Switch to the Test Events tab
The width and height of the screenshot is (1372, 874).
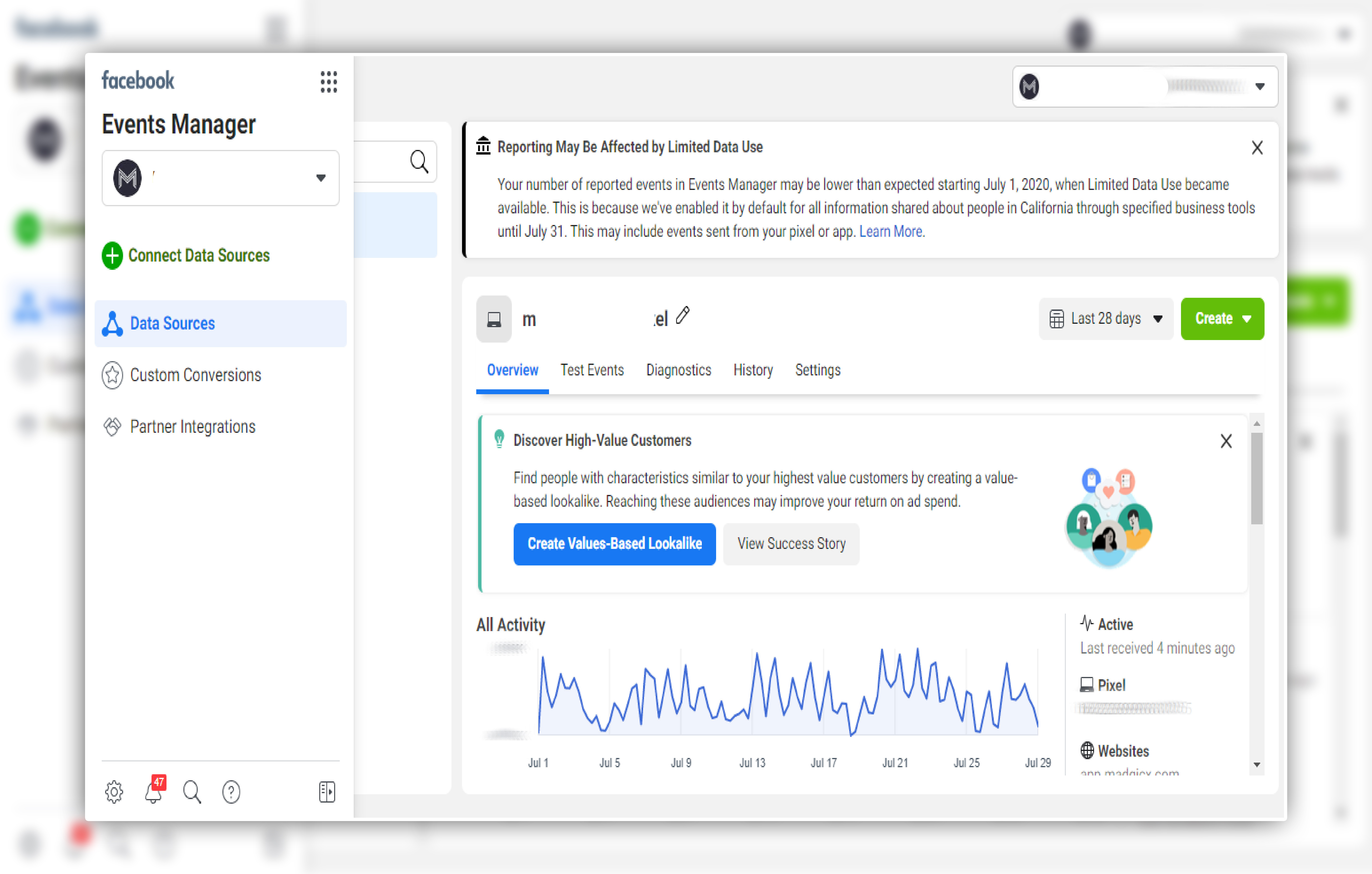pos(591,370)
